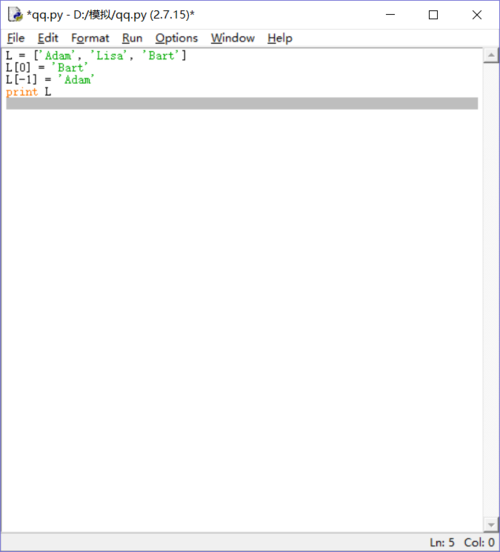This screenshot has height=552, width=500.
Task: Open the Help menu
Action: point(280,38)
